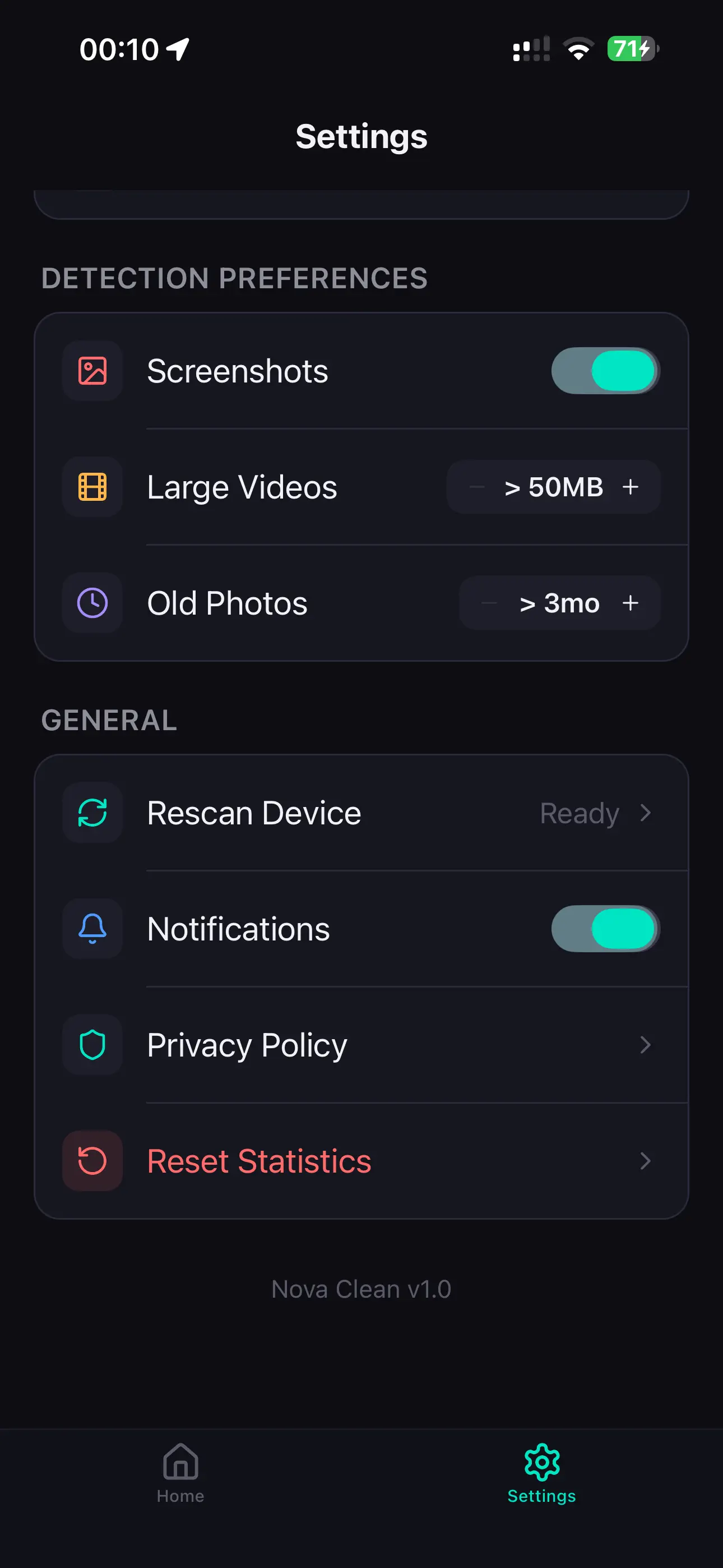Tap the Reset Statistics red icon
Viewport: 723px width, 1568px height.
click(92, 1160)
